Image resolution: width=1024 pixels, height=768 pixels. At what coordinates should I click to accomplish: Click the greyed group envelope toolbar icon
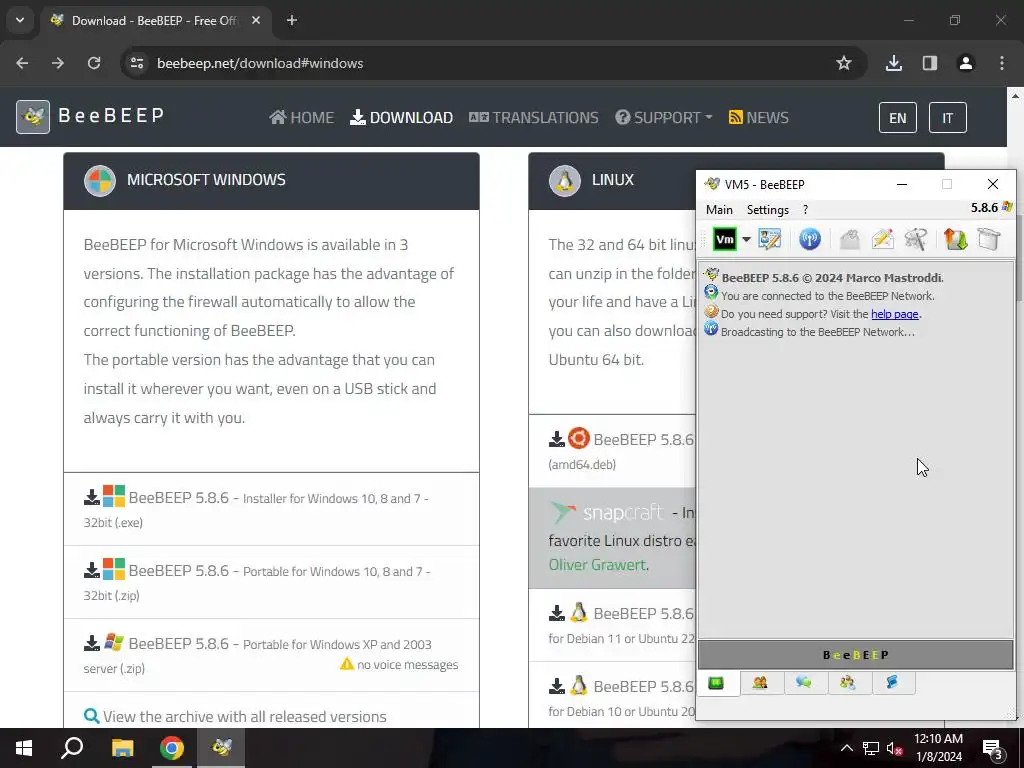tap(850, 240)
